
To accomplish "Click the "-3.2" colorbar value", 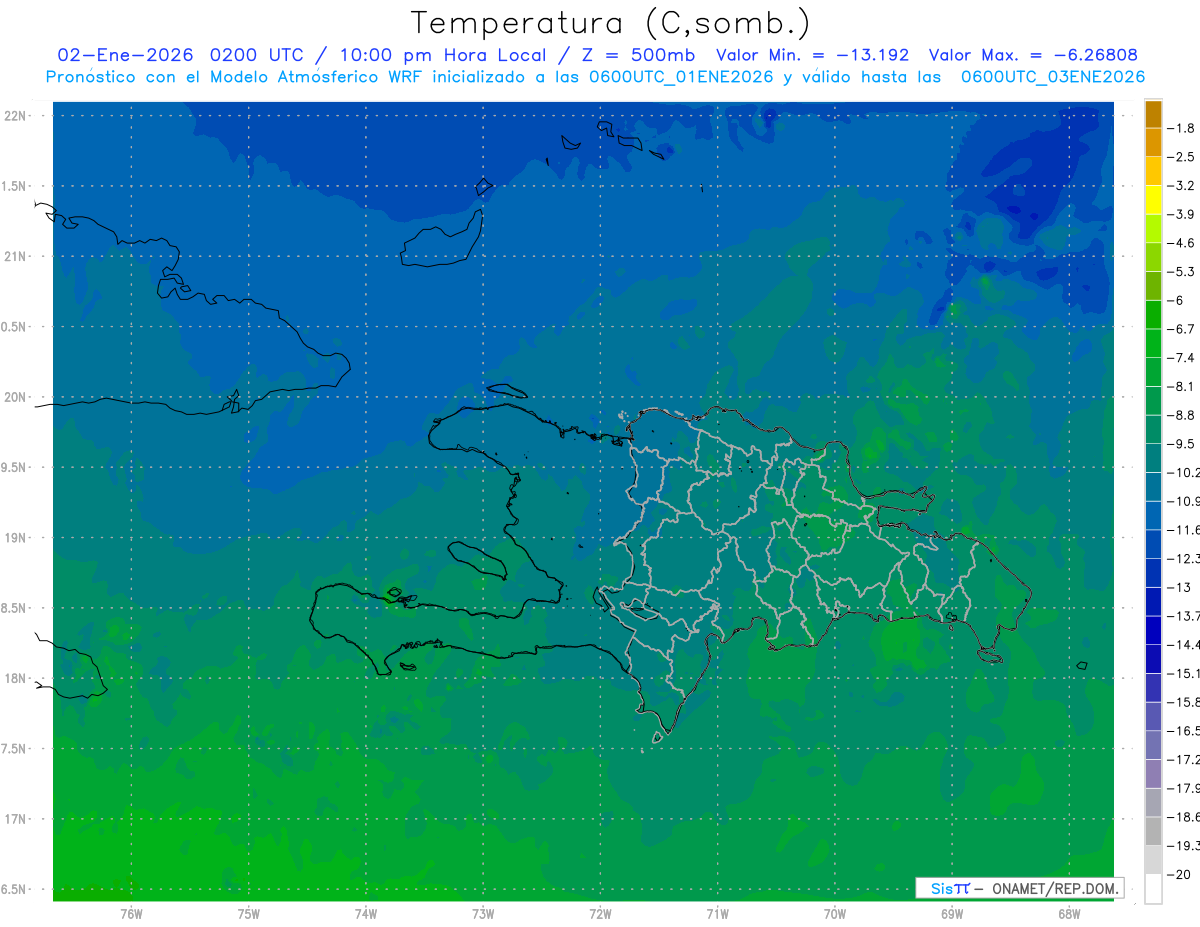I will pyautogui.click(x=1182, y=186).
